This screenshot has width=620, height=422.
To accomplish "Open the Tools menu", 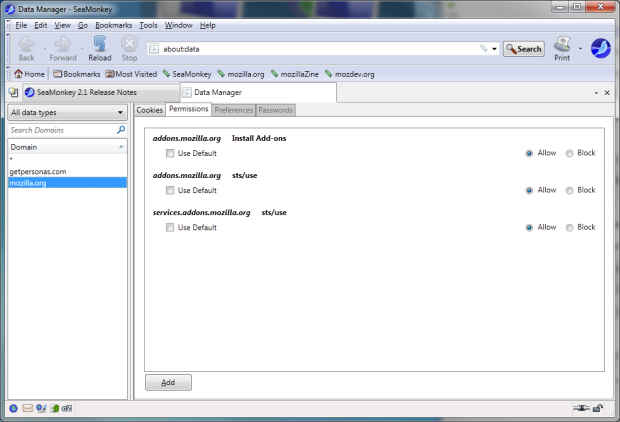I will (x=148, y=25).
